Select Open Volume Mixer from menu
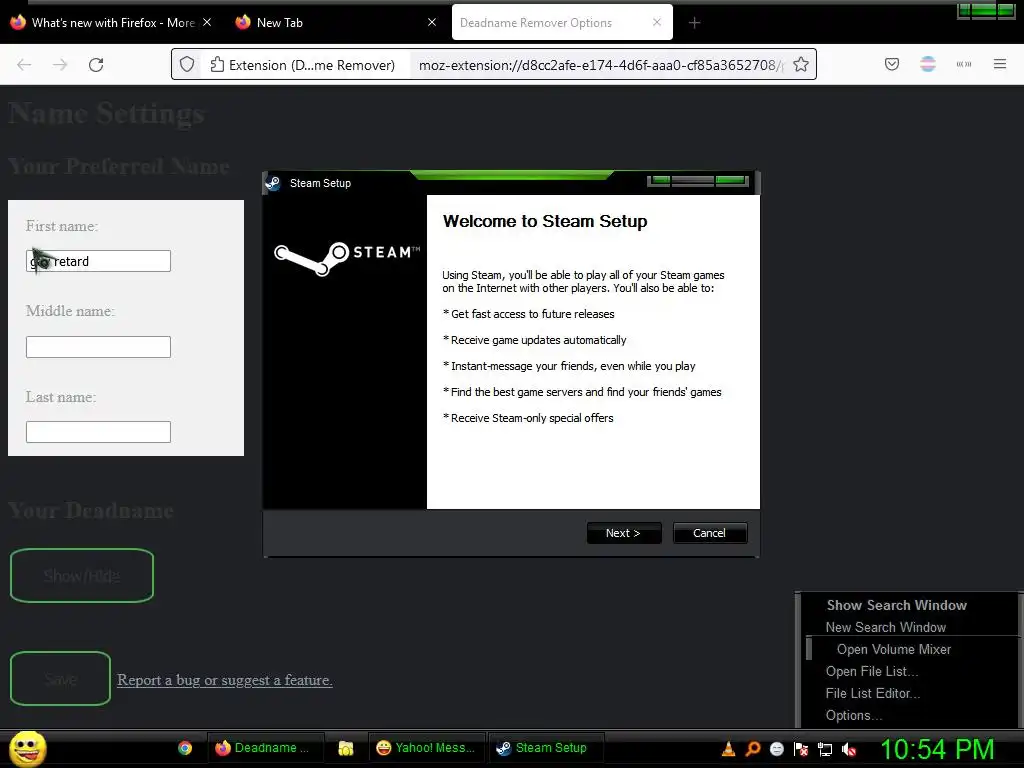This screenshot has height=768, width=1024. (893, 649)
